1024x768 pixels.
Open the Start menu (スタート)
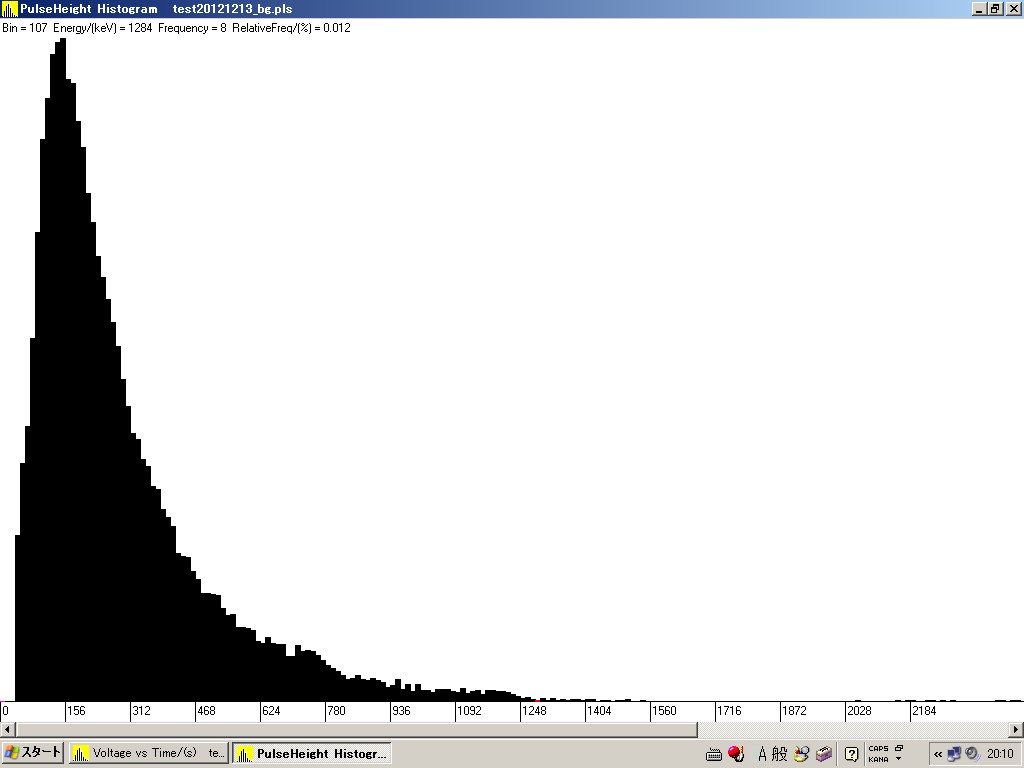pyautogui.click(x=33, y=753)
